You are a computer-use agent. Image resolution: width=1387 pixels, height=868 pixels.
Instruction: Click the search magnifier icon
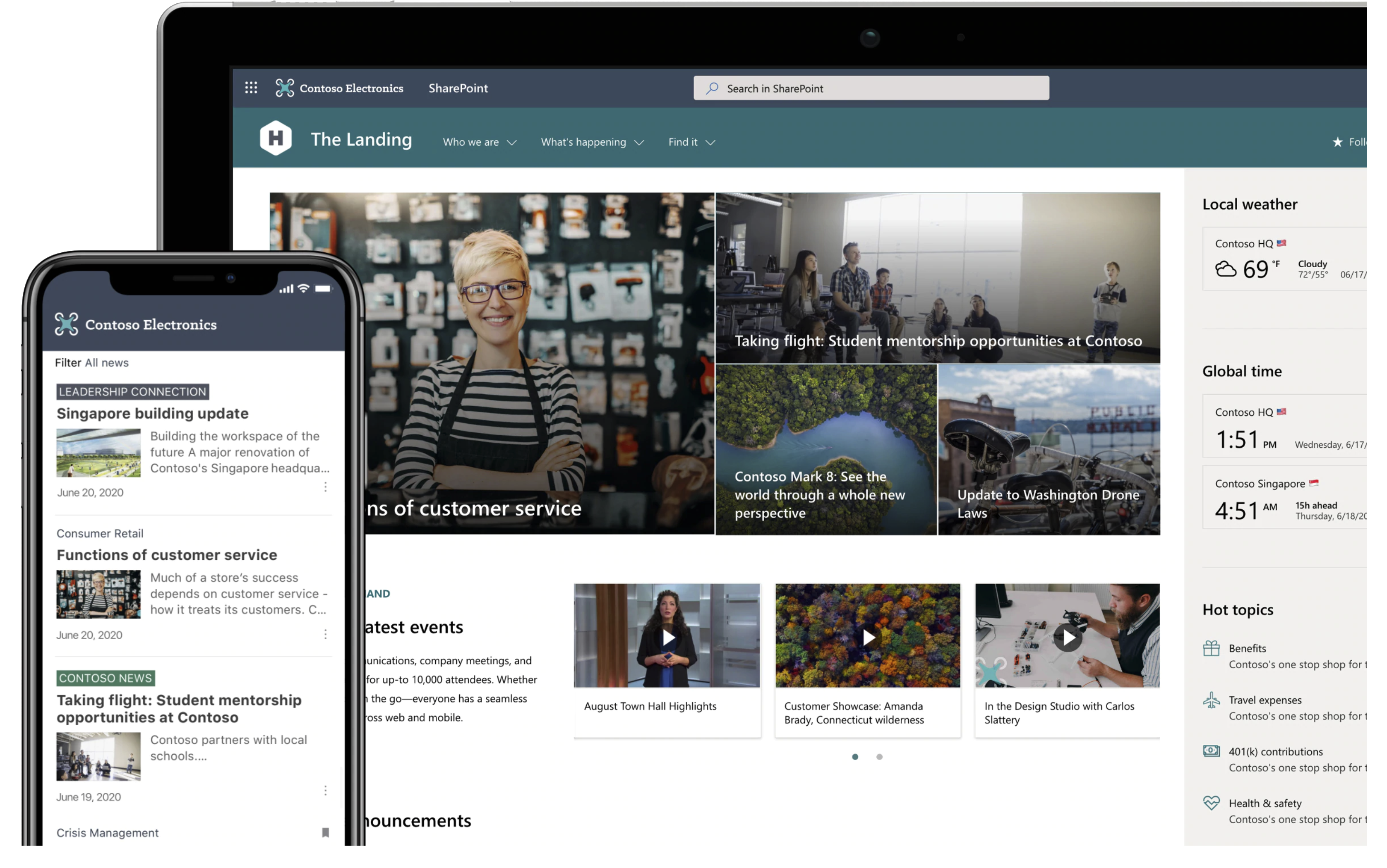tap(712, 88)
